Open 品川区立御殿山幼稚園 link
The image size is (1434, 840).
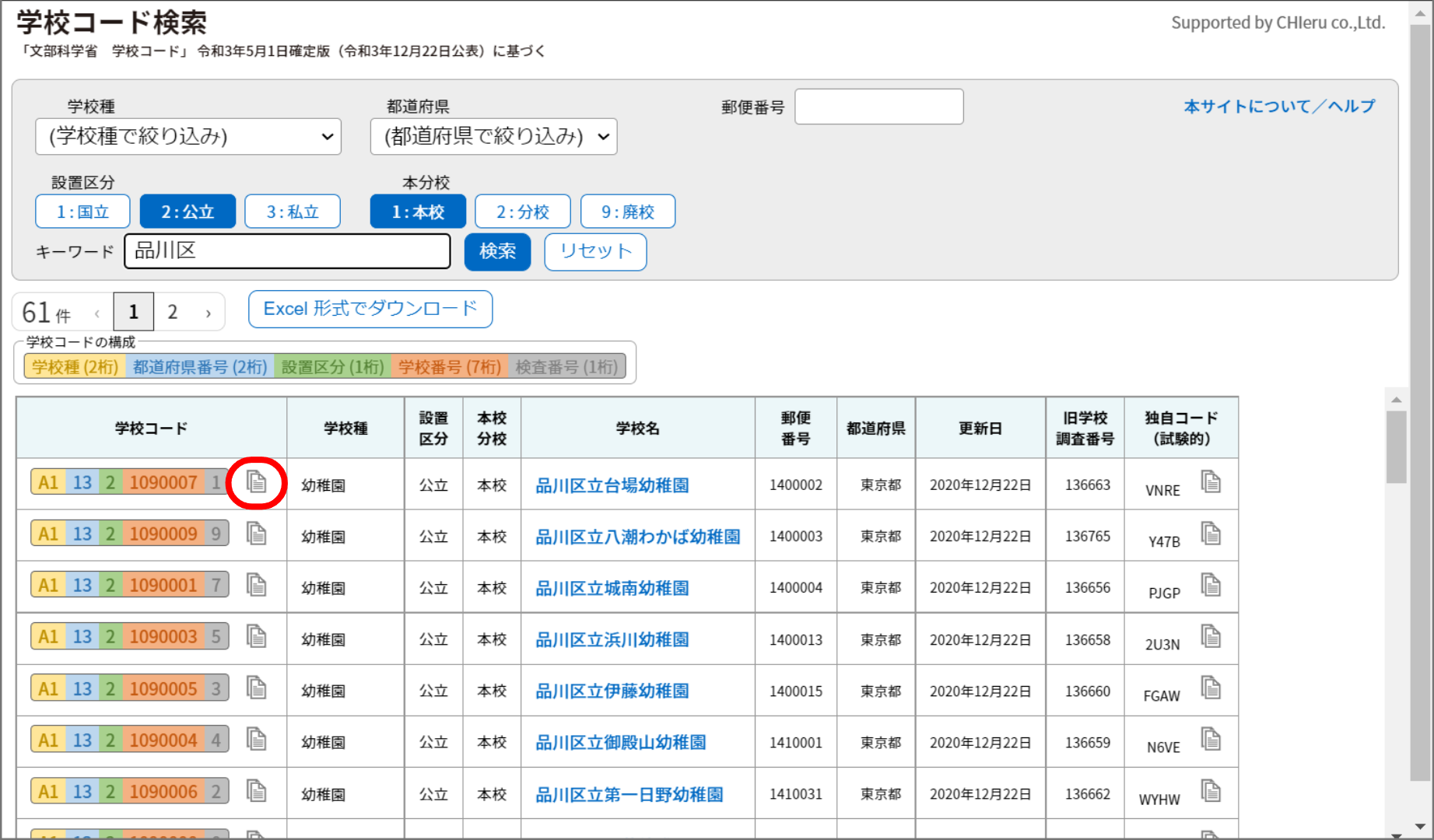621,742
